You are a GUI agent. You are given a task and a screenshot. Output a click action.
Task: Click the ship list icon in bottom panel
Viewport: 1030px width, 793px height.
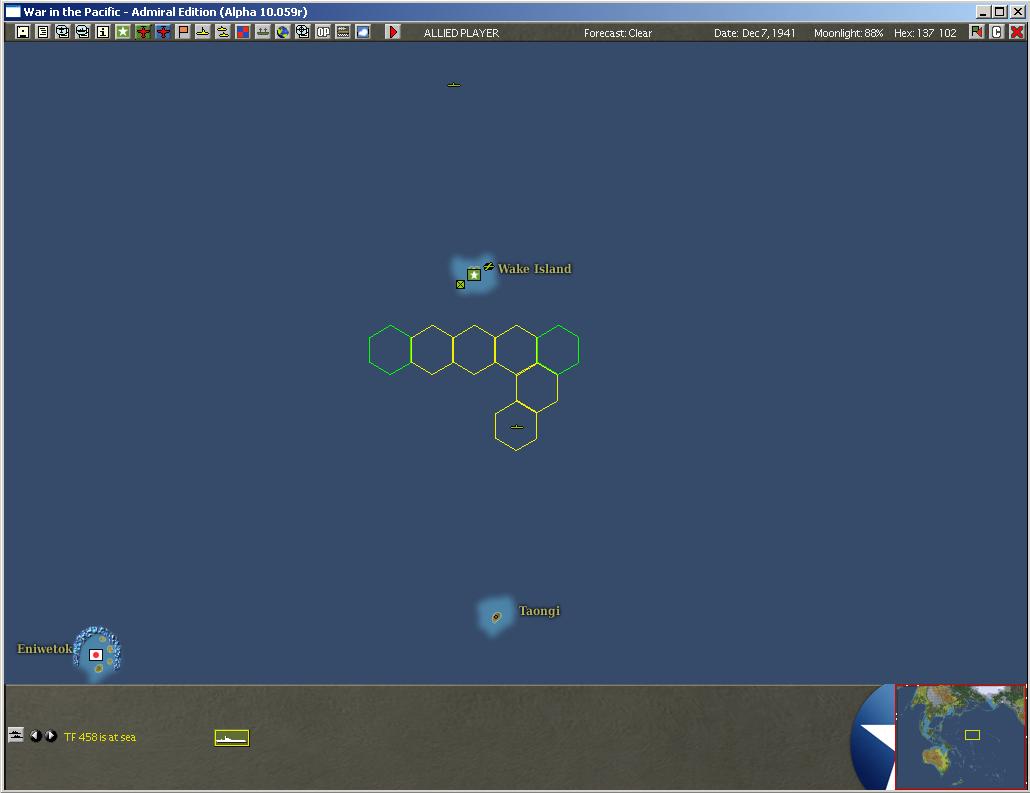tap(16, 735)
